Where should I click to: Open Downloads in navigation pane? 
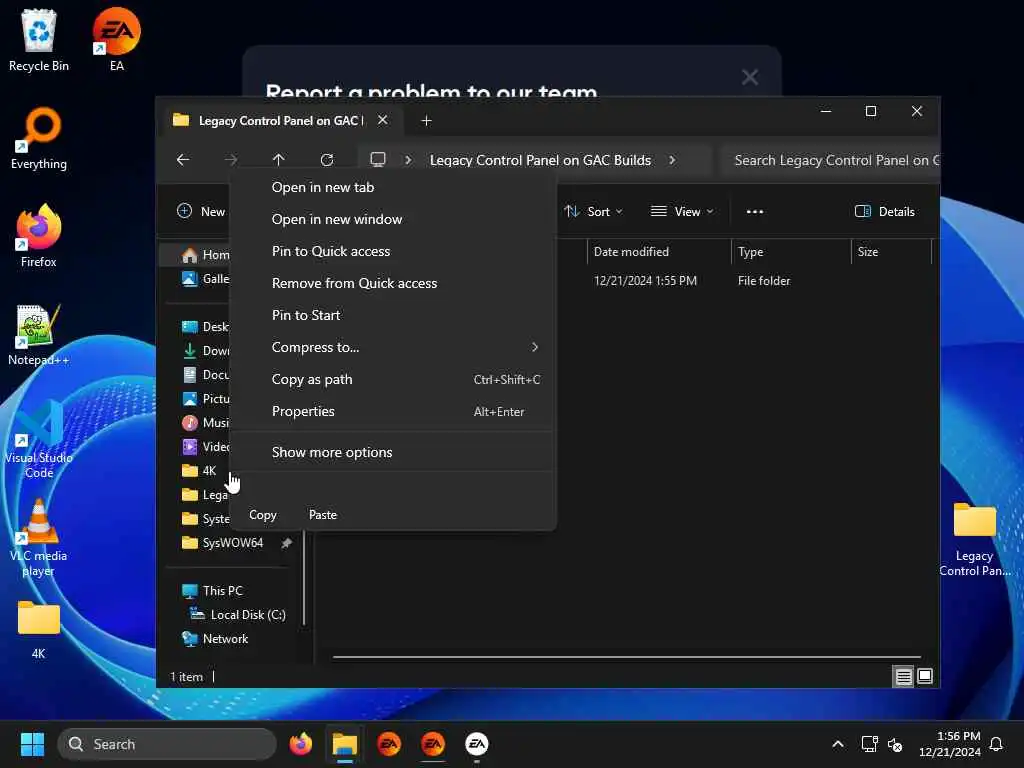point(205,351)
